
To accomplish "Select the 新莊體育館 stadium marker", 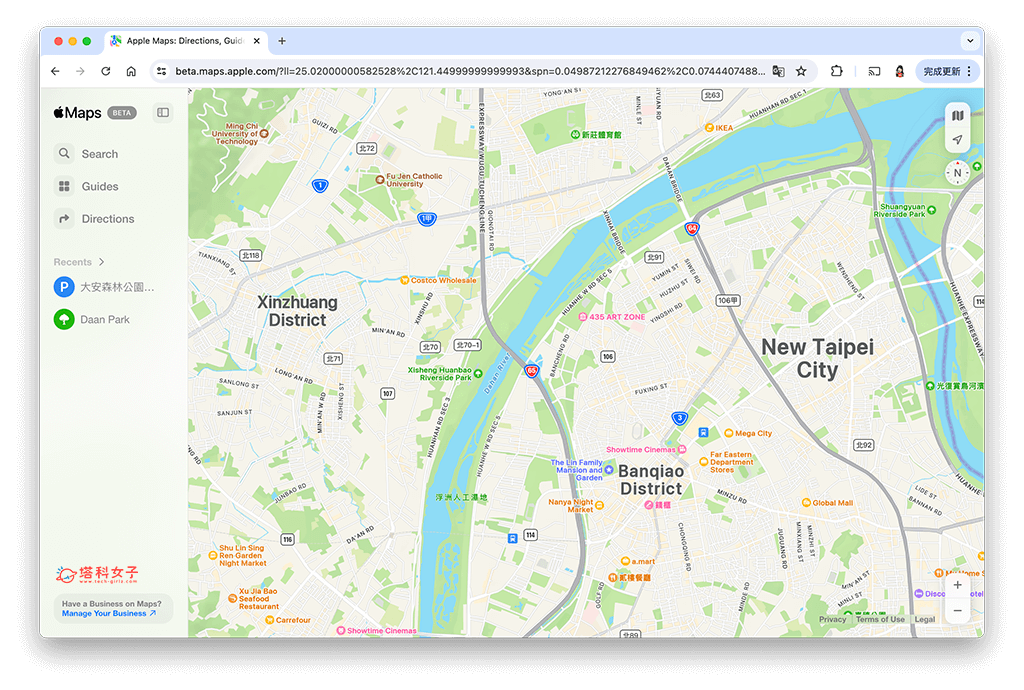I will click(x=575, y=134).
